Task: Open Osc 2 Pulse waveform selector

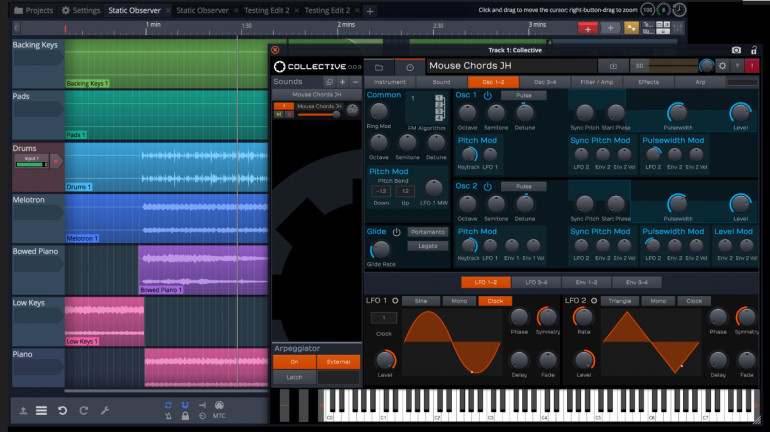Action: 523,187
